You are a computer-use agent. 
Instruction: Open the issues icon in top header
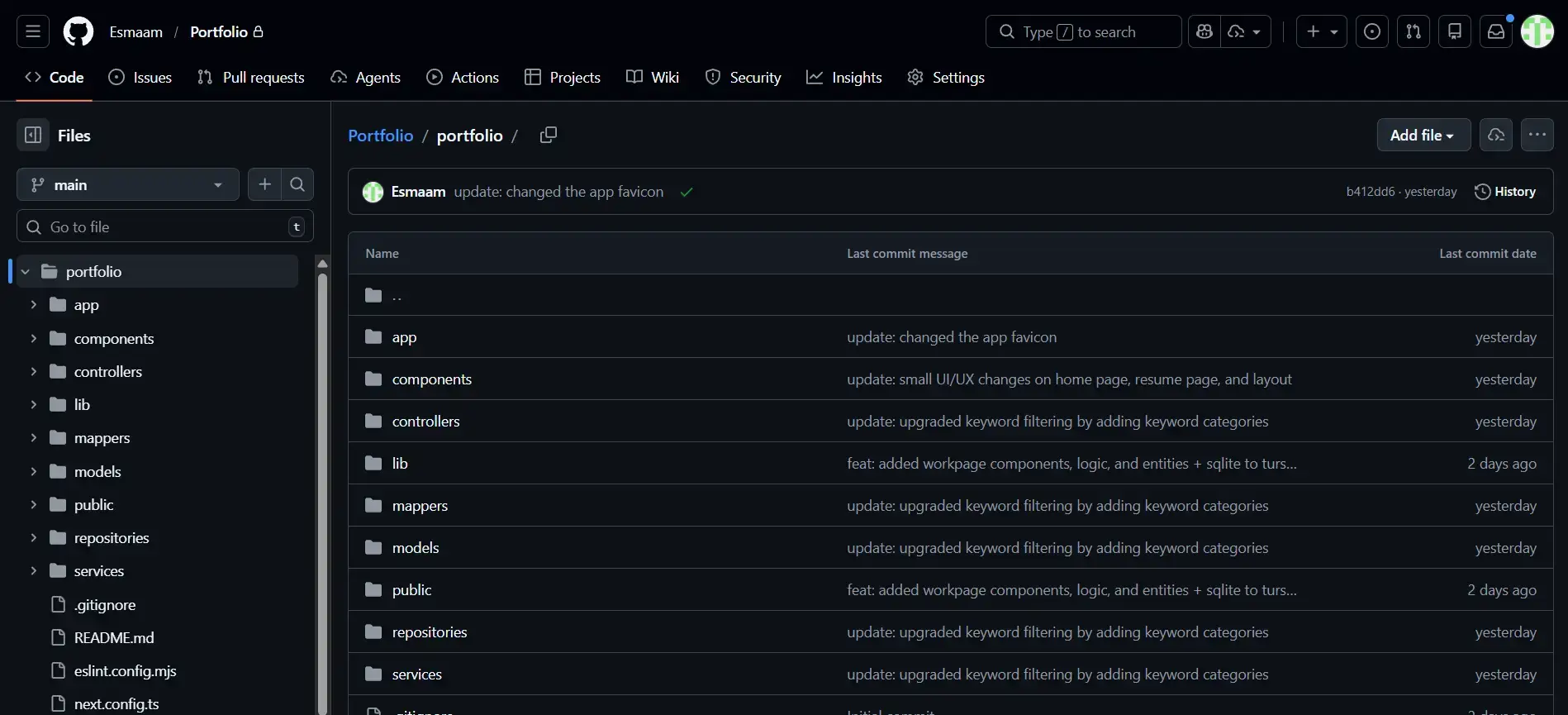pyautogui.click(x=1371, y=31)
